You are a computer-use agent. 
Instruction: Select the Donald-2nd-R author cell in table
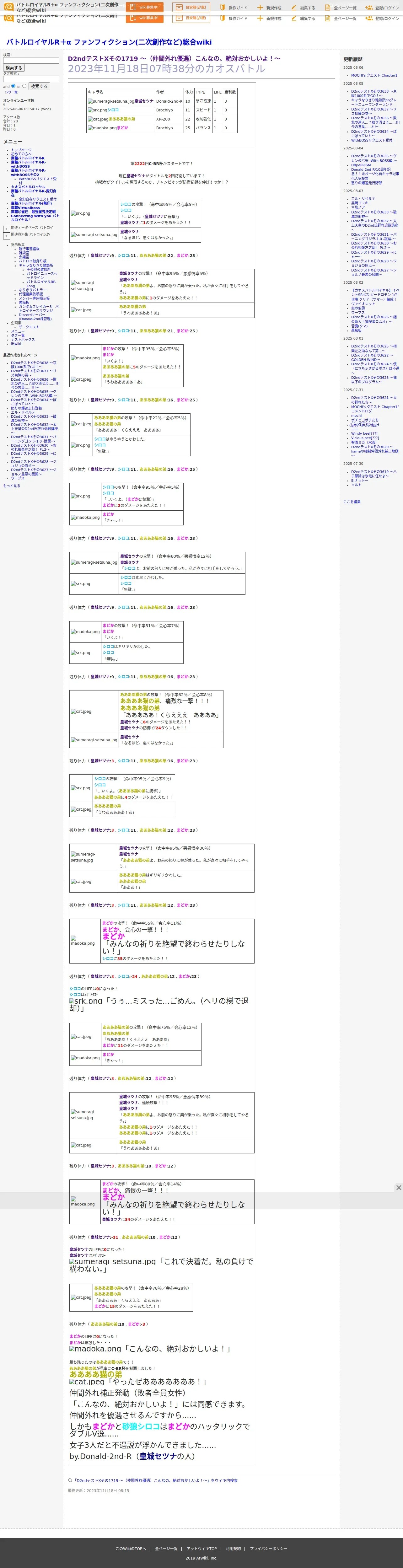(x=169, y=102)
